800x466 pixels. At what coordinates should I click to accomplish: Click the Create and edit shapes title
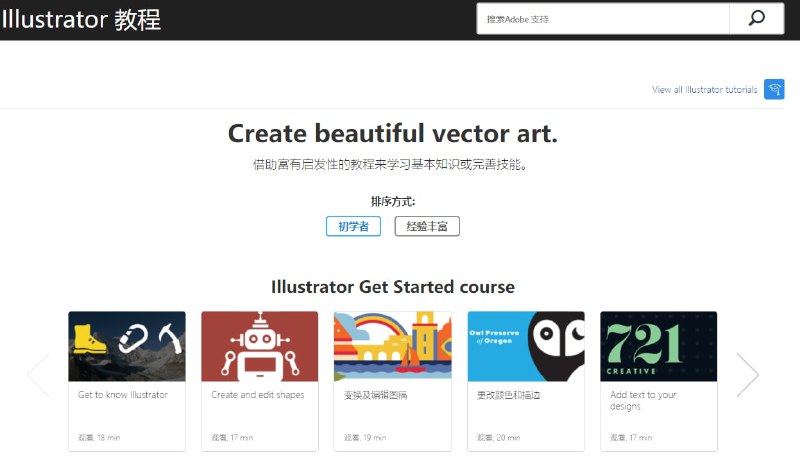pos(258,395)
